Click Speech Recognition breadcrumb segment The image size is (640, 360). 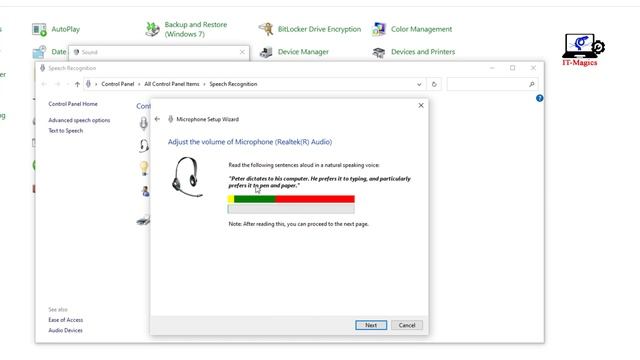coord(233,84)
